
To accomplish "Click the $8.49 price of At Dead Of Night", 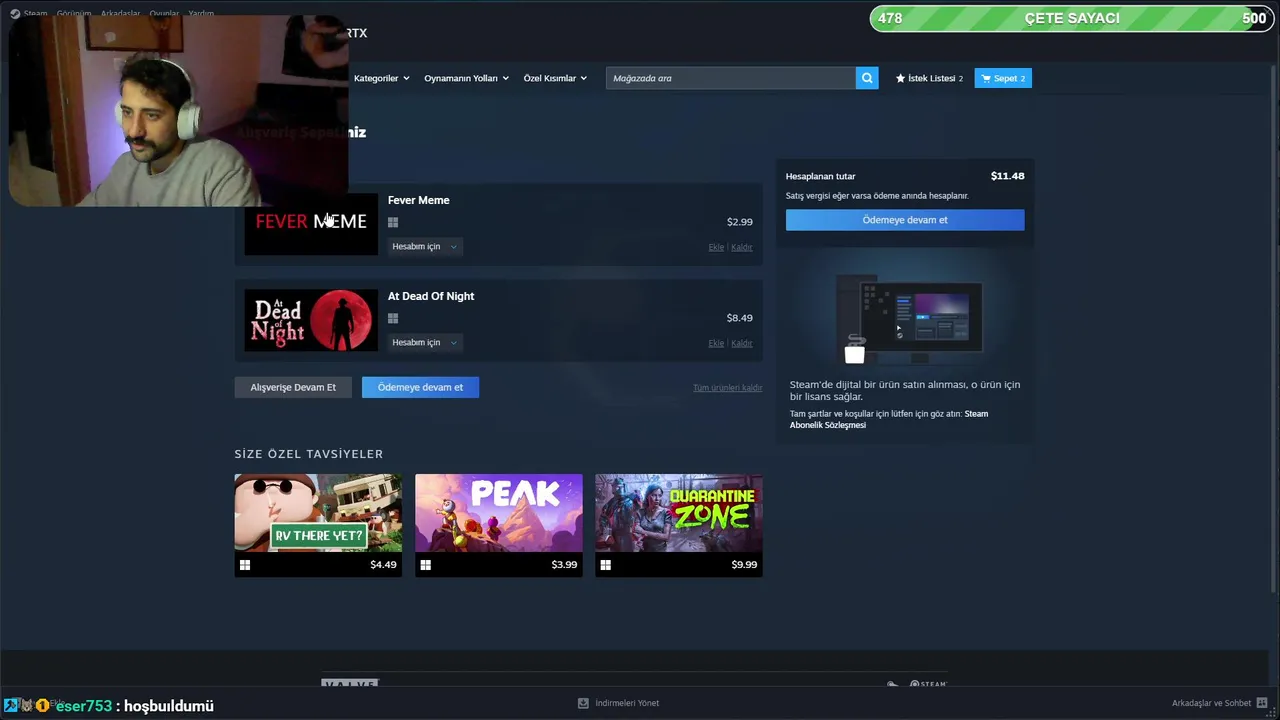I will pyautogui.click(x=740, y=318).
